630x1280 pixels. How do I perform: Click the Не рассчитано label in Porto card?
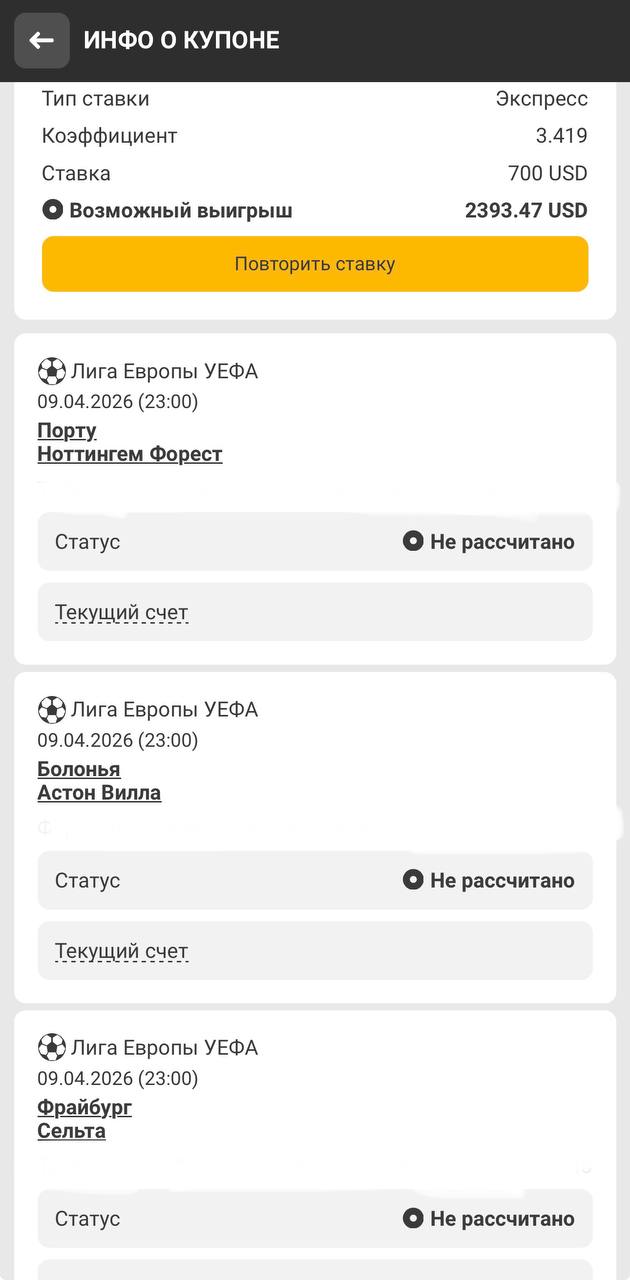coord(502,542)
